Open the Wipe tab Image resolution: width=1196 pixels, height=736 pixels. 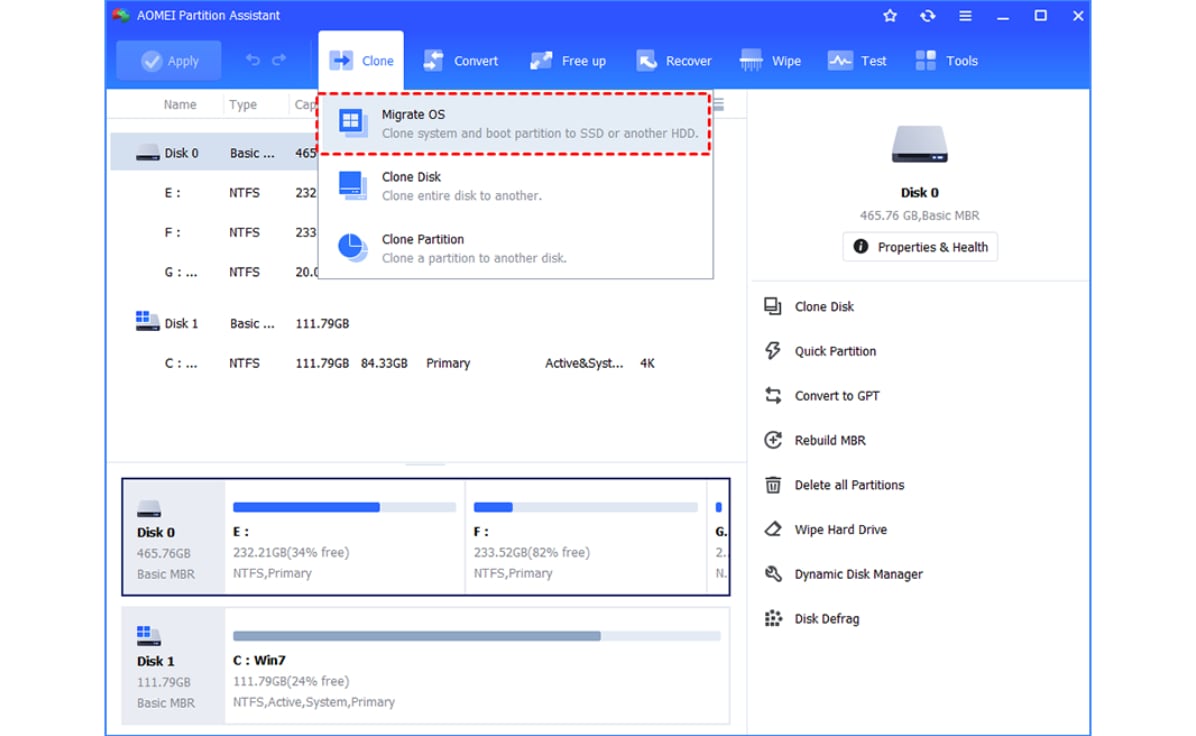pyautogui.click(x=770, y=61)
